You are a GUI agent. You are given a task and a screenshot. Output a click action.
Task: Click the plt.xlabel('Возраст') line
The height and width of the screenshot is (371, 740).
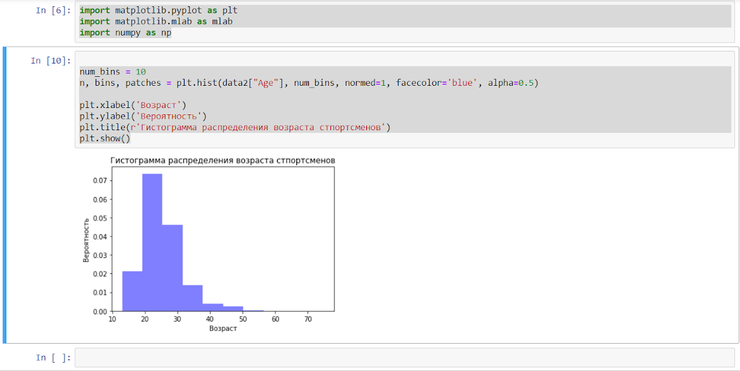[133, 105]
